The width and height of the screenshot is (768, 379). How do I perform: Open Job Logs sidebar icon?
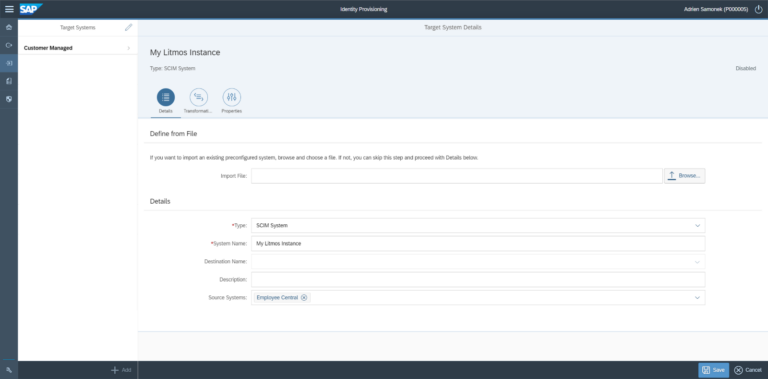pos(9,81)
